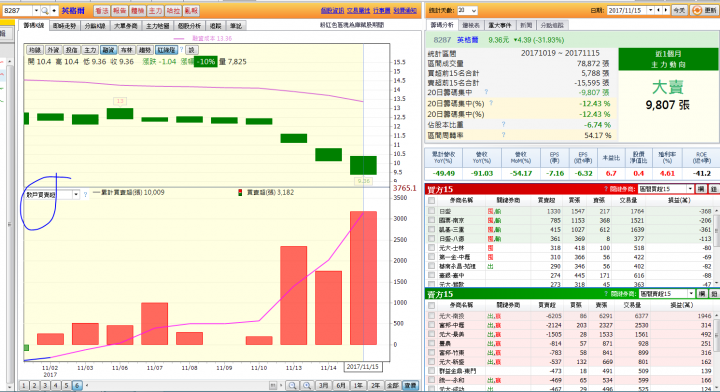The width and height of the screenshot is (720, 392).
Task: Click the blue question mark beside chart overlay buttons
Action: [181, 50]
